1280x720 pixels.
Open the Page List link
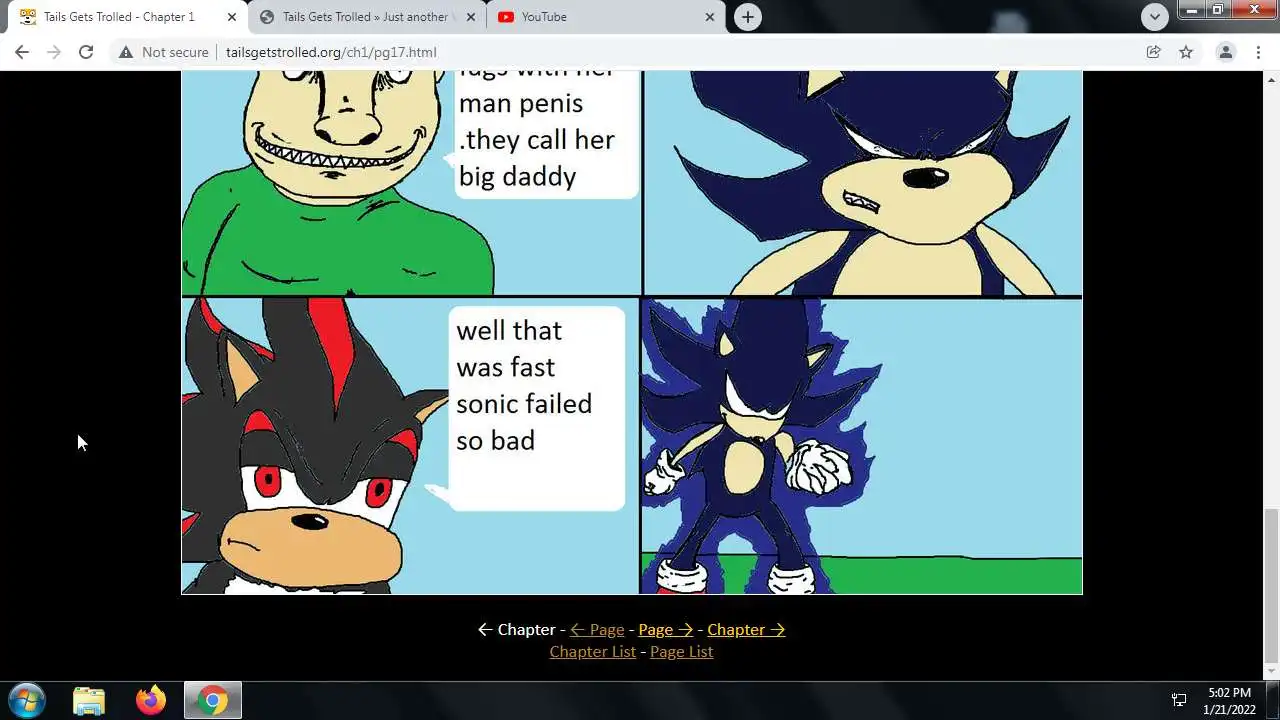click(x=682, y=651)
